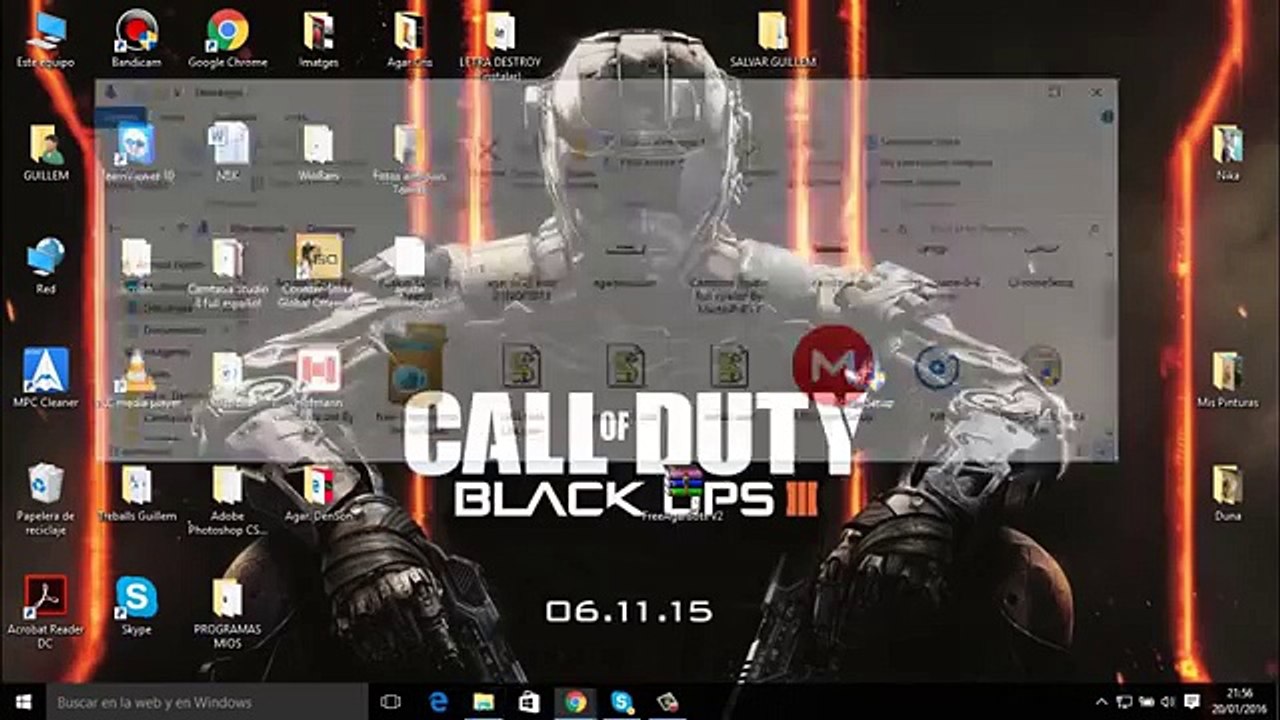Open the Este equipo desktop icon
This screenshot has height=720, width=1280.
click(x=45, y=40)
